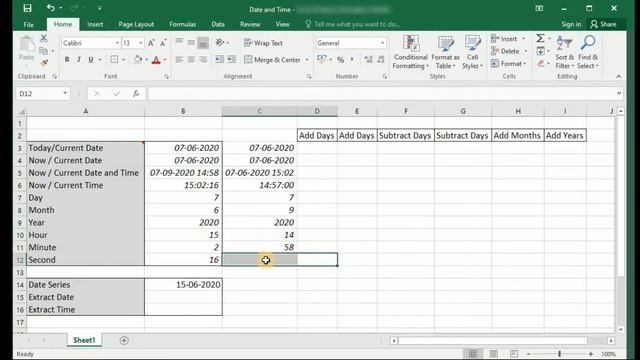Switch to the Page Layout tab
Image resolution: width=640 pixels, height=360 pixels.
pos(136,24)
